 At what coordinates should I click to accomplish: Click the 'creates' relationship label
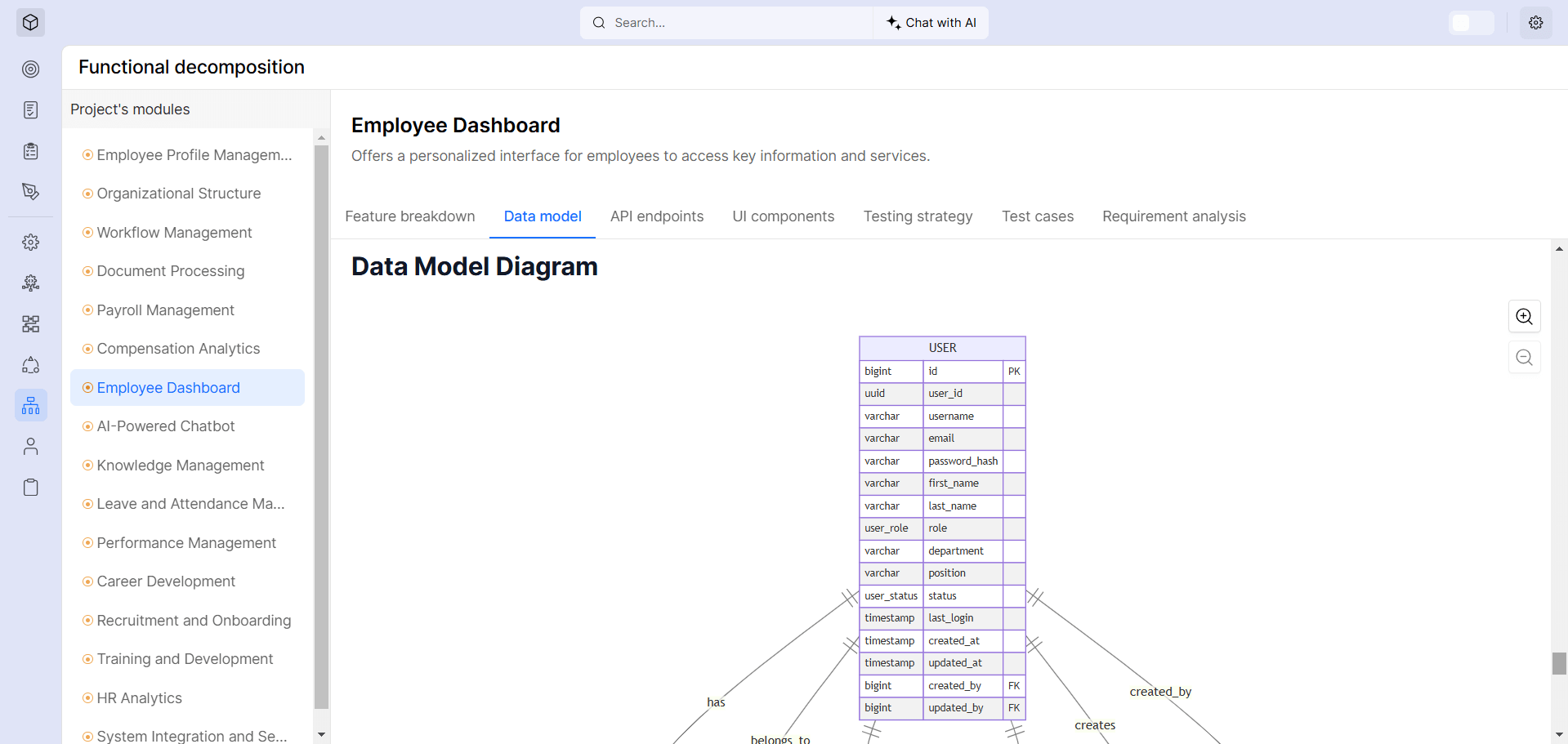(1095, 725)
